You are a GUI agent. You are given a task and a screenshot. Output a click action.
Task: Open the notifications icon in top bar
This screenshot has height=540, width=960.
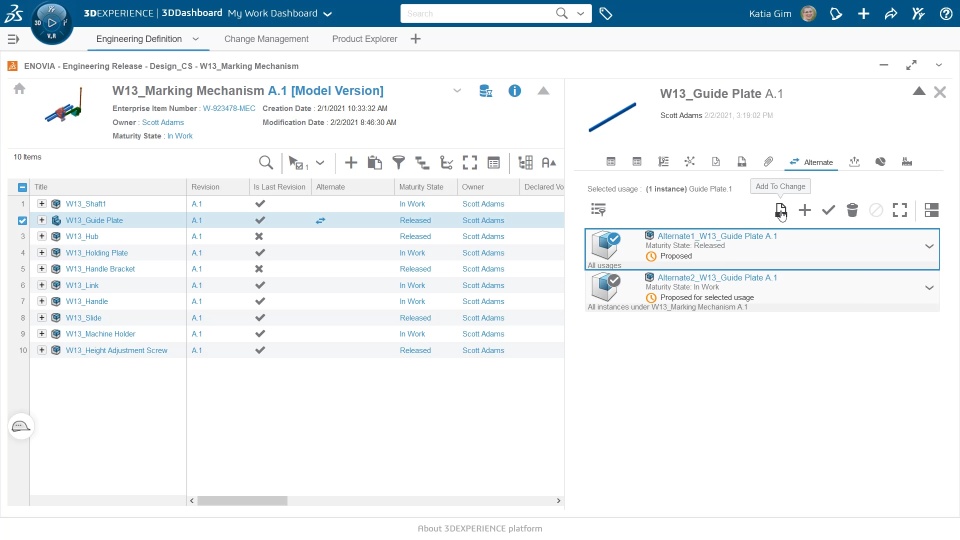836,13
